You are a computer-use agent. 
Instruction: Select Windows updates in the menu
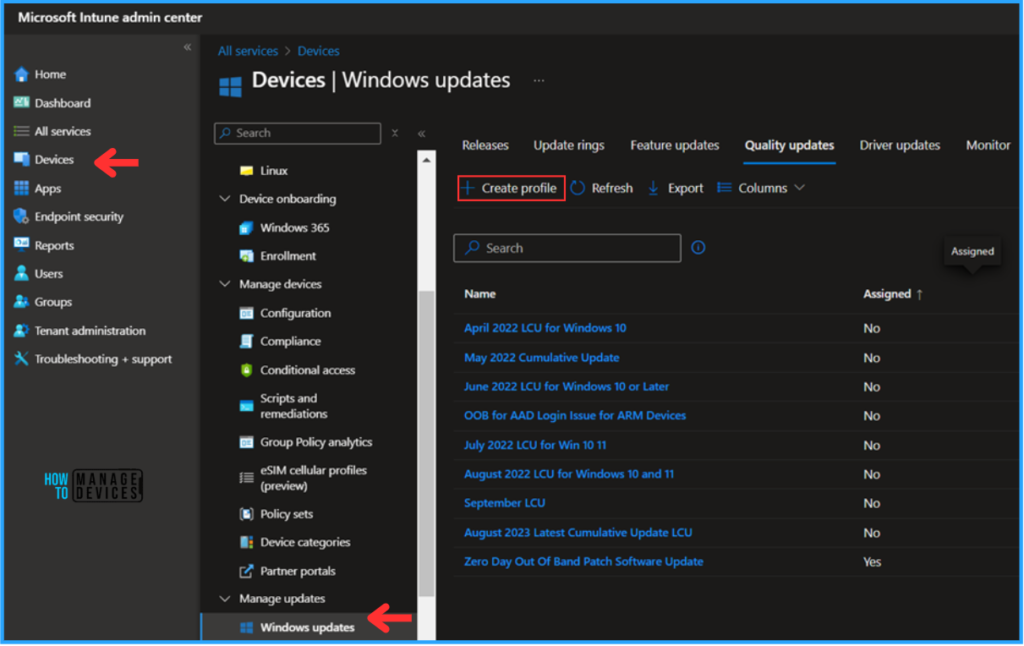308,627
